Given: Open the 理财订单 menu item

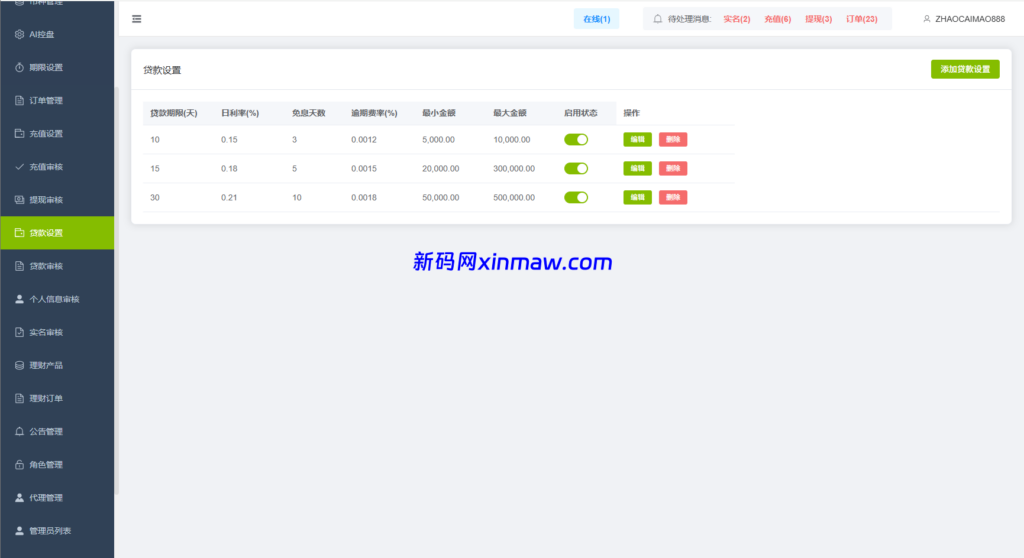Looking at the screenshot, I should (57, 399).
